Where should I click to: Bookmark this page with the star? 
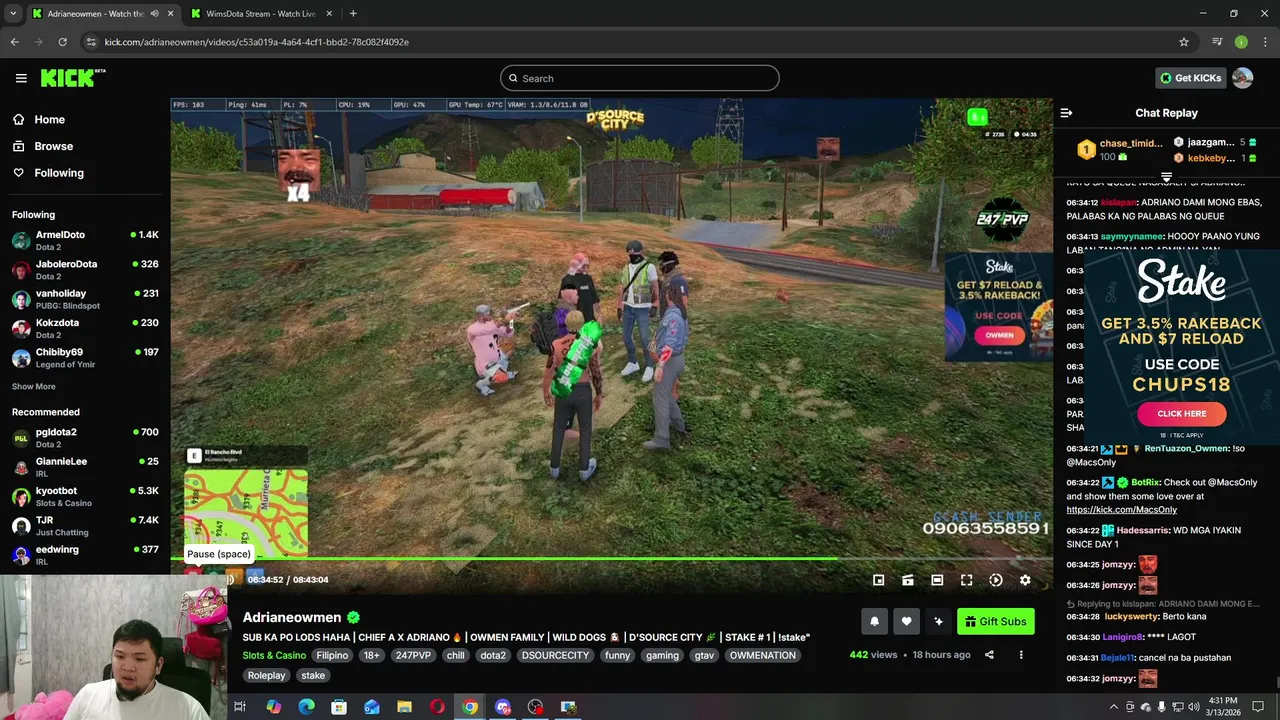(x=1184, y=42)
